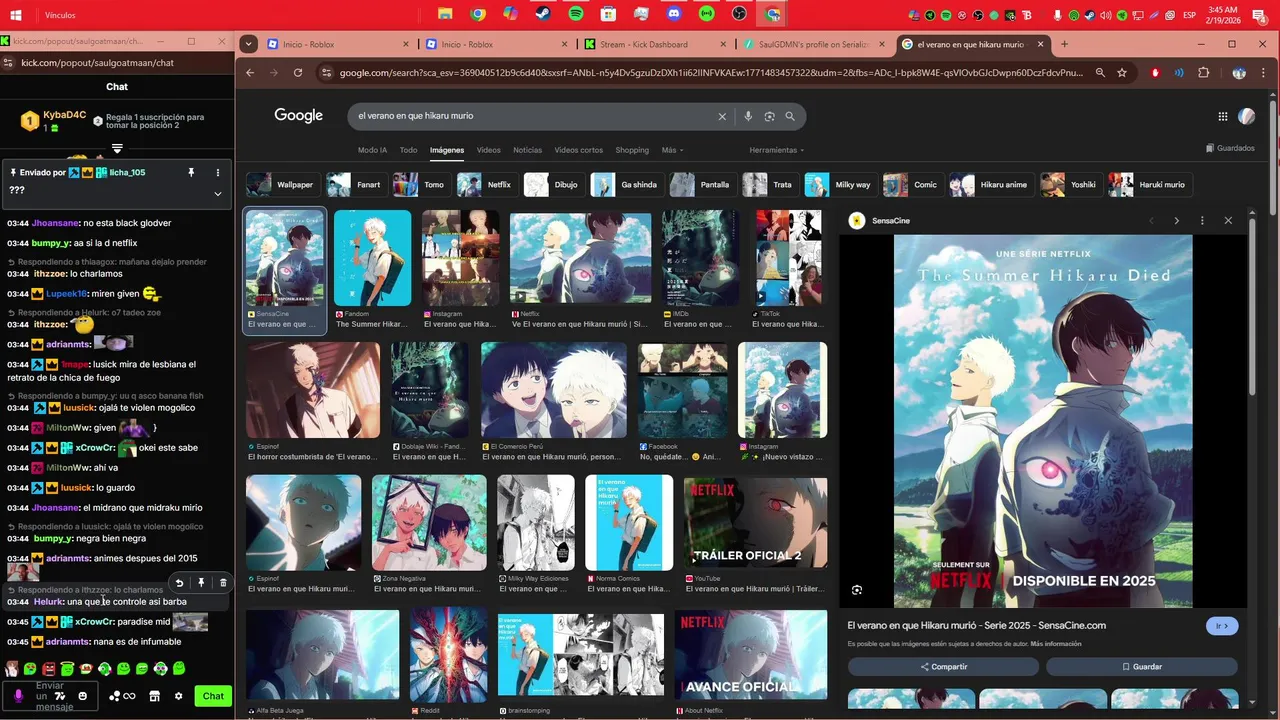Open the Fandom Summer Hikaru thumbnail
The width and height of the screenshot is (1280, 720).
(372, 258)
